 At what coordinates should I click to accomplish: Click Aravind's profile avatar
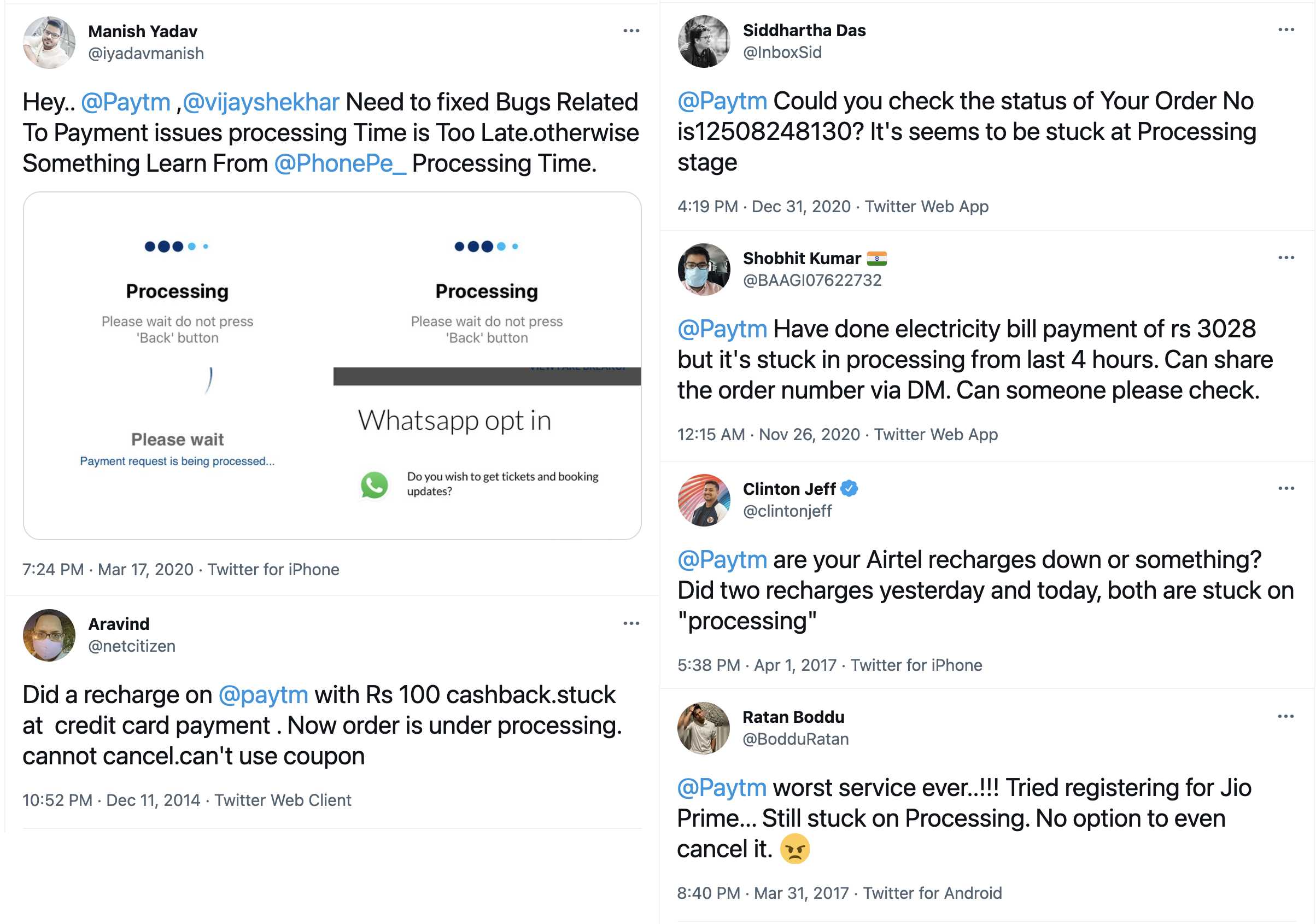tap(49, 635)
